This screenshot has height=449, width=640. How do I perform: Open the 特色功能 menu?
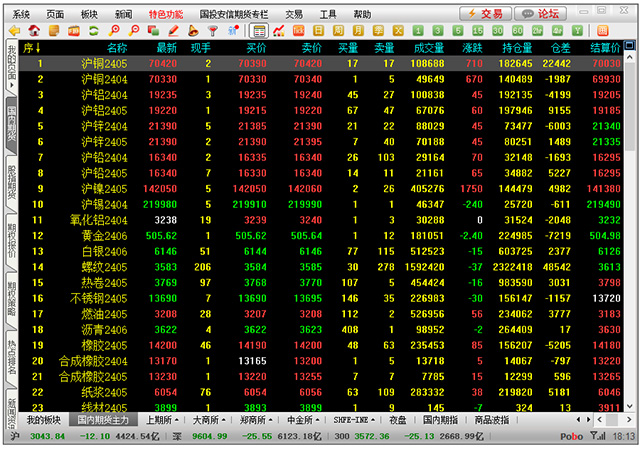tap(166, 14)
